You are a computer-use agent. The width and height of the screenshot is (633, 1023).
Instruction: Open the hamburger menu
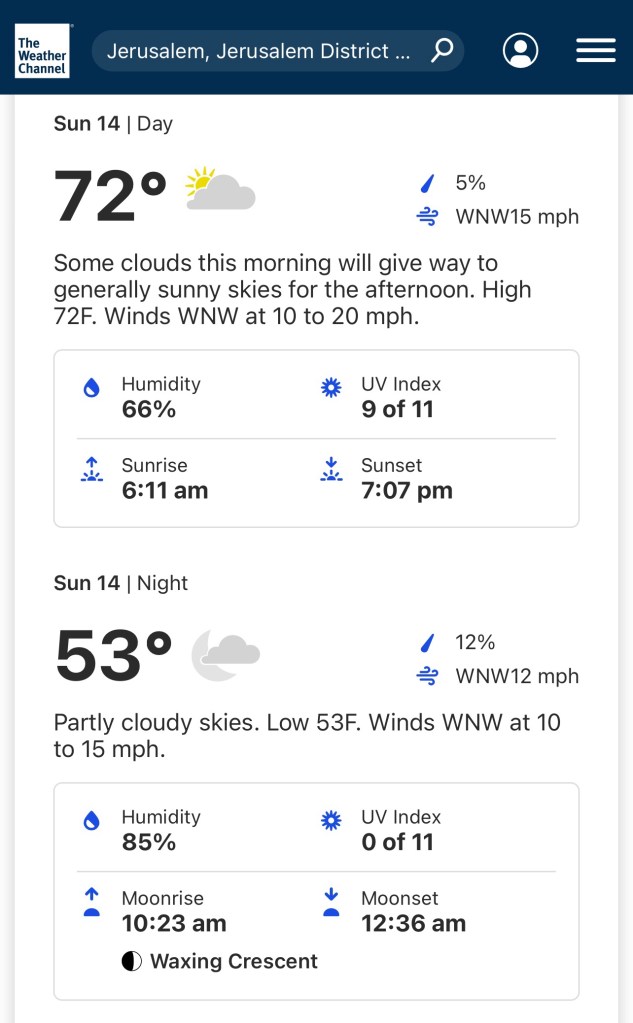tap(595, 50)
